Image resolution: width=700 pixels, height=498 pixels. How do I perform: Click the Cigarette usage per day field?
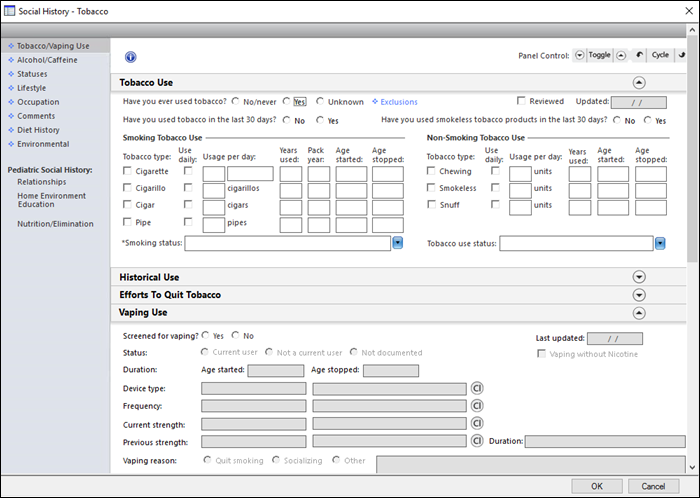click(x=213, y=173)
